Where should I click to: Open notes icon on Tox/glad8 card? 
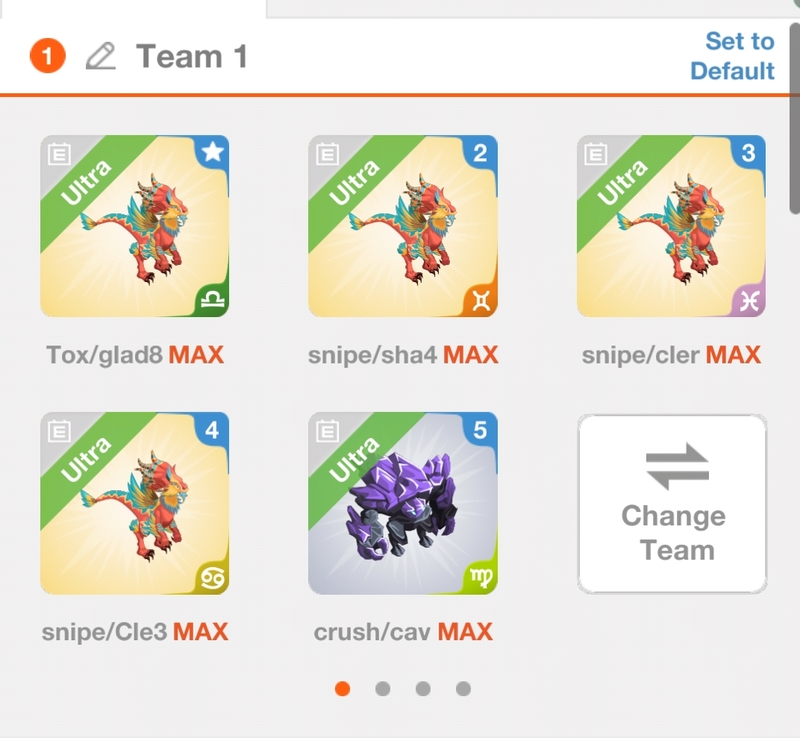click(x=59, y=153)
